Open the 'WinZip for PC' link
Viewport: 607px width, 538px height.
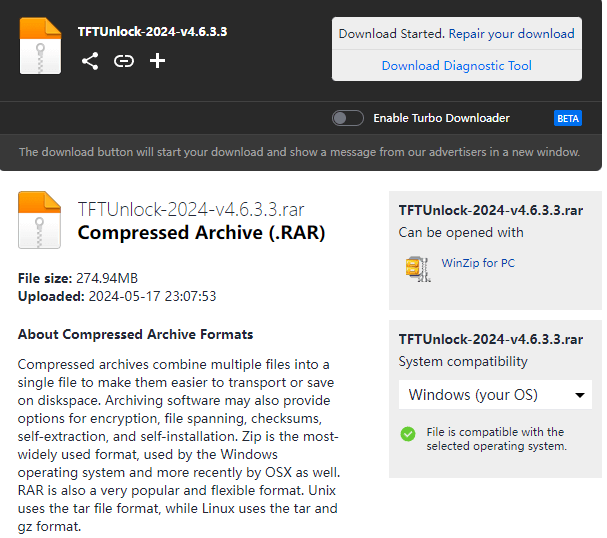[x=478, y=264]
